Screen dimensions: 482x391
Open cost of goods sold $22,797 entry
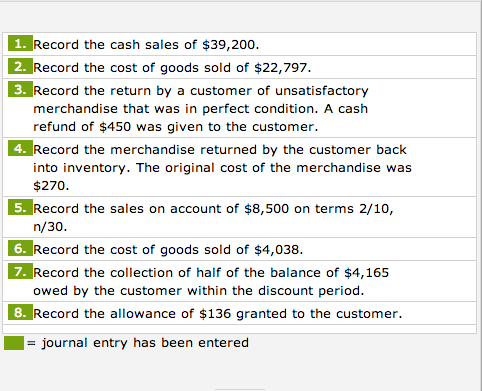click(239, 67)
